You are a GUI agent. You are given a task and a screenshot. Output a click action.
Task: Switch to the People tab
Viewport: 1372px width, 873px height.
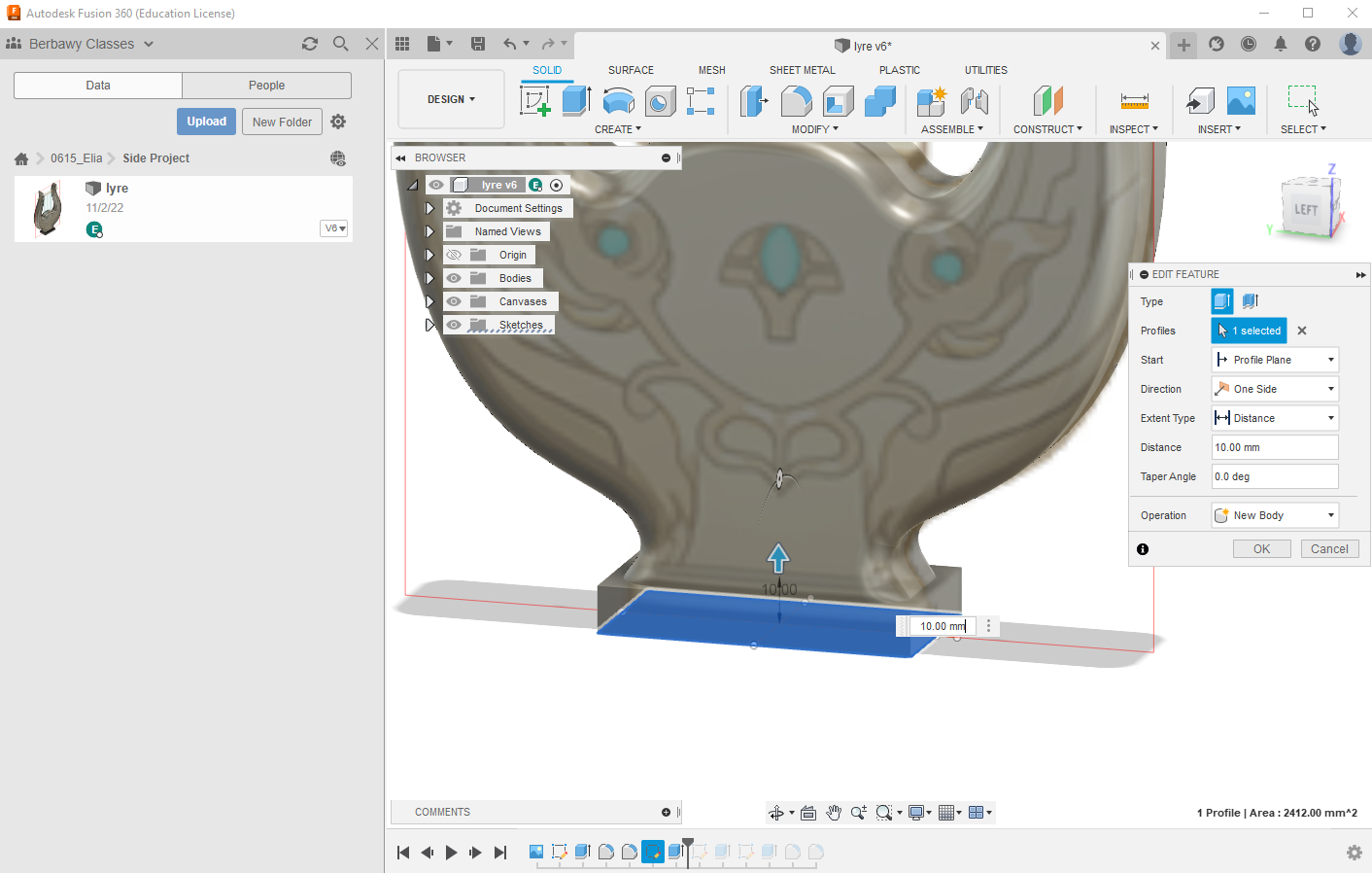coord(266,86)
